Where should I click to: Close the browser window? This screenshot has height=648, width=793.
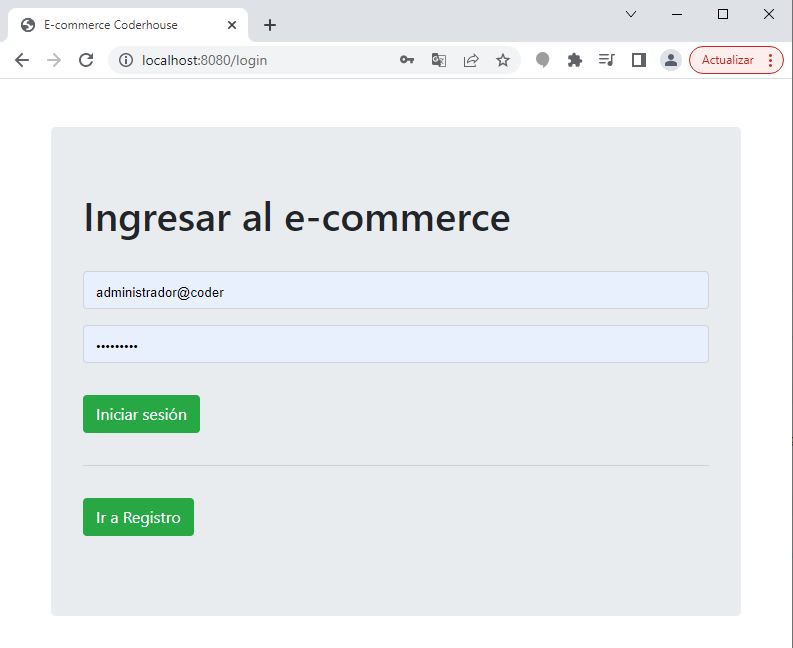click(x=769, y=14)
